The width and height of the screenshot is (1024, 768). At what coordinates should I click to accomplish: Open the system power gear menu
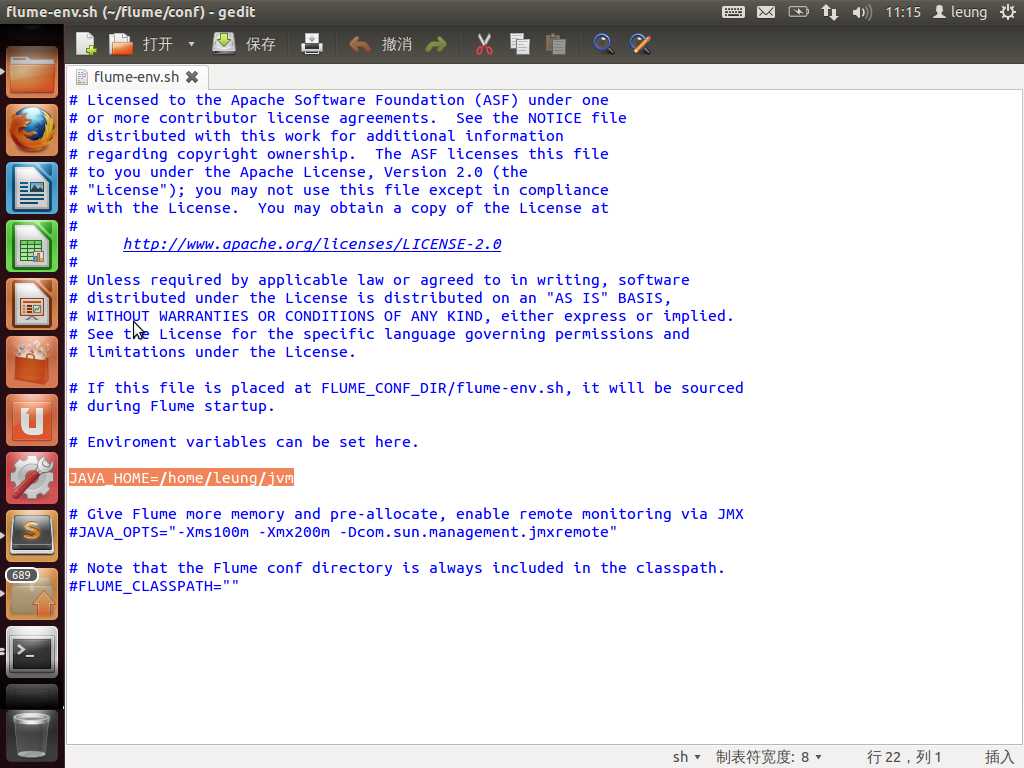pyautogui.click(x=1008, y=12)
